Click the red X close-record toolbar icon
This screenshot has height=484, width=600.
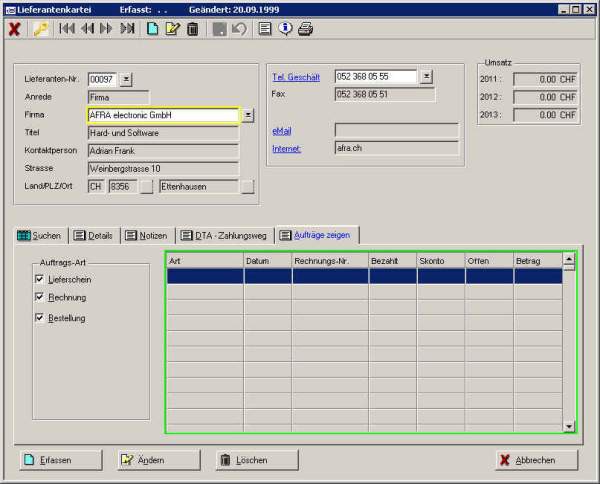14,29
